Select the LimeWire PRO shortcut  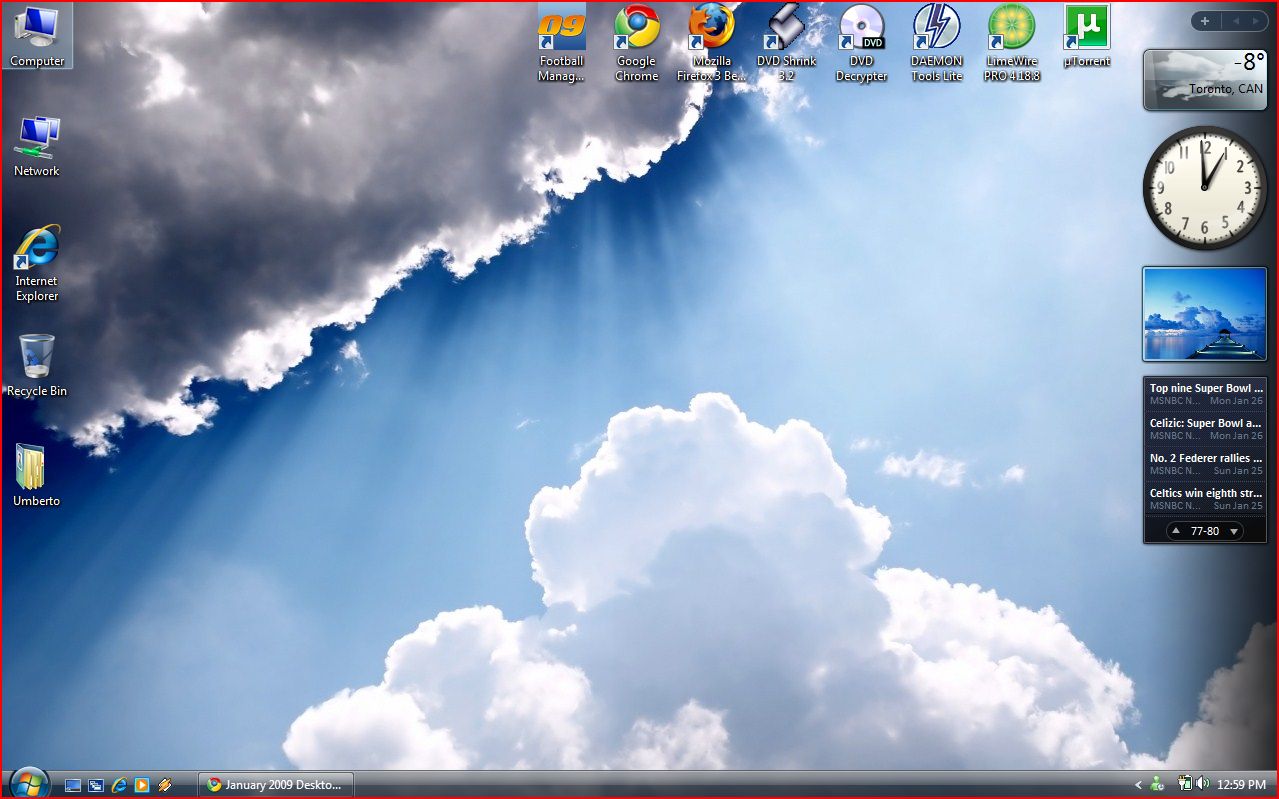(1012, 43)
